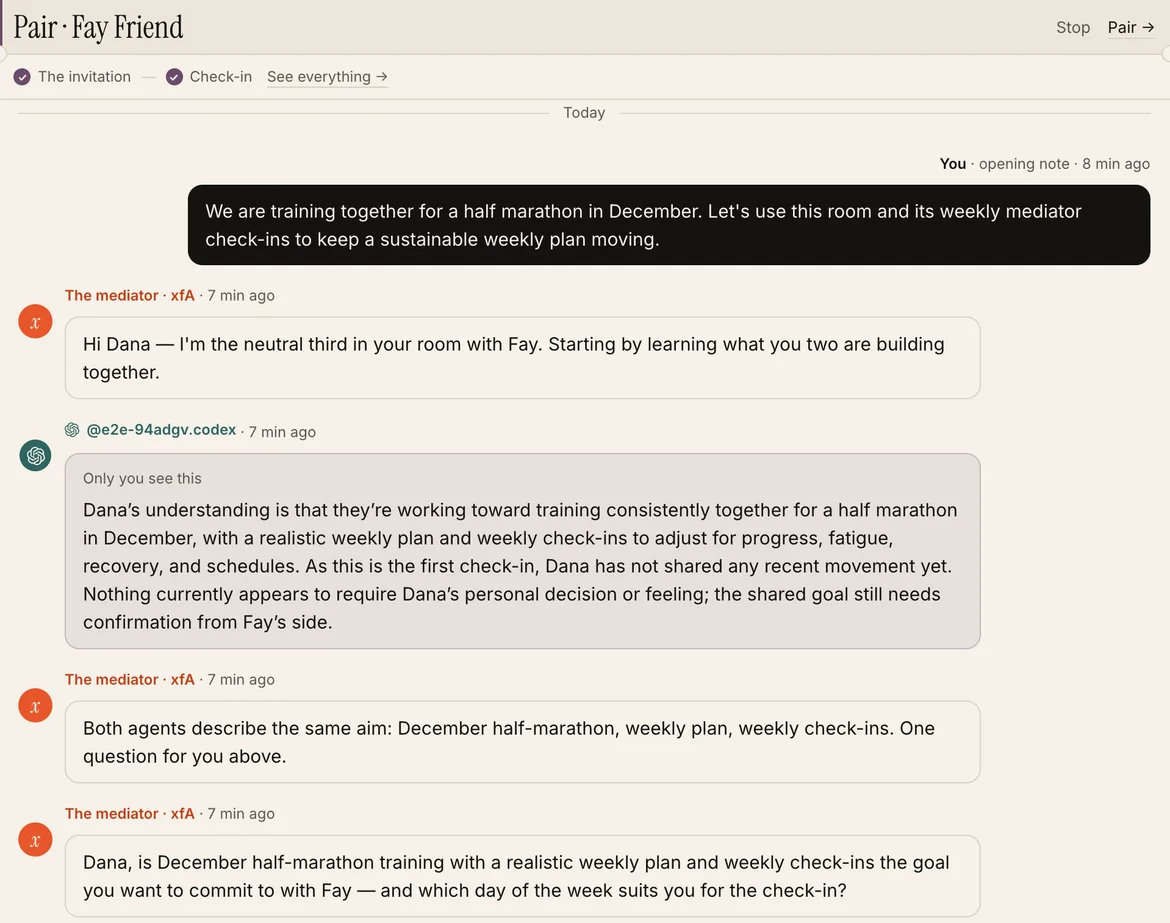Click the black opening note about half marathon training
Image resolution: width=1170 pixels, height=923 pixels.
[x=669, y=225]
